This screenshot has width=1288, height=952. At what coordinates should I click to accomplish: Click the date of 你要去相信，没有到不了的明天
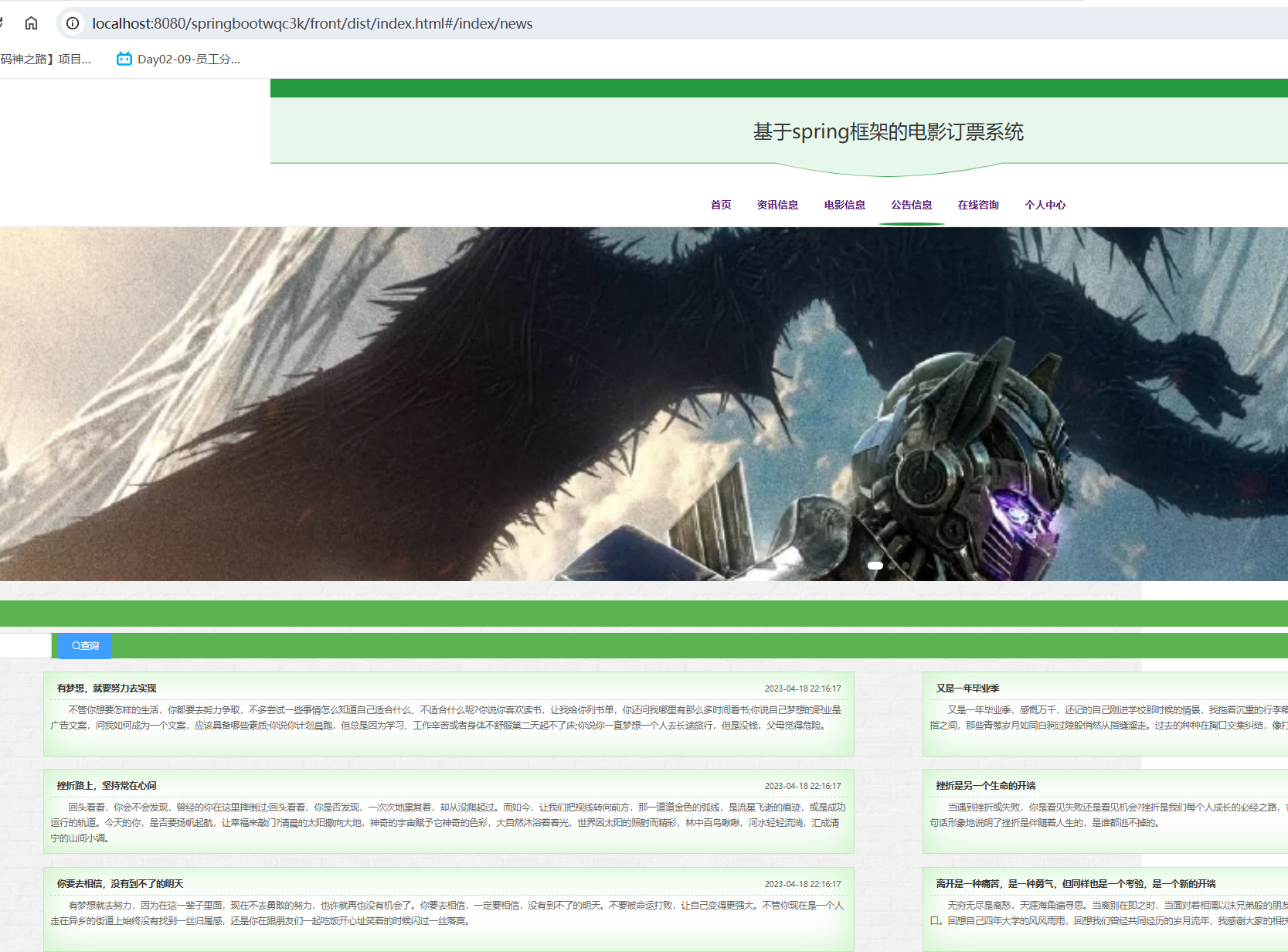tap(803, 884)
